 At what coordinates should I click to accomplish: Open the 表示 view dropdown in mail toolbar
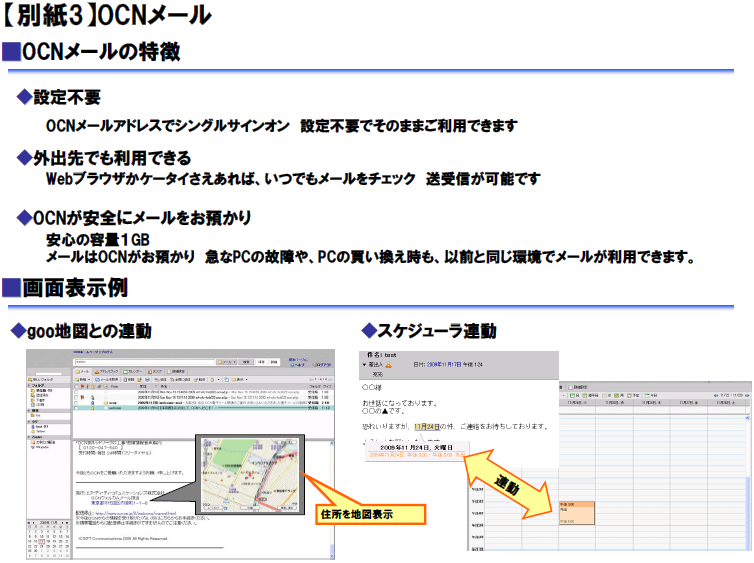pyautogui.click(x=239, y=379)
